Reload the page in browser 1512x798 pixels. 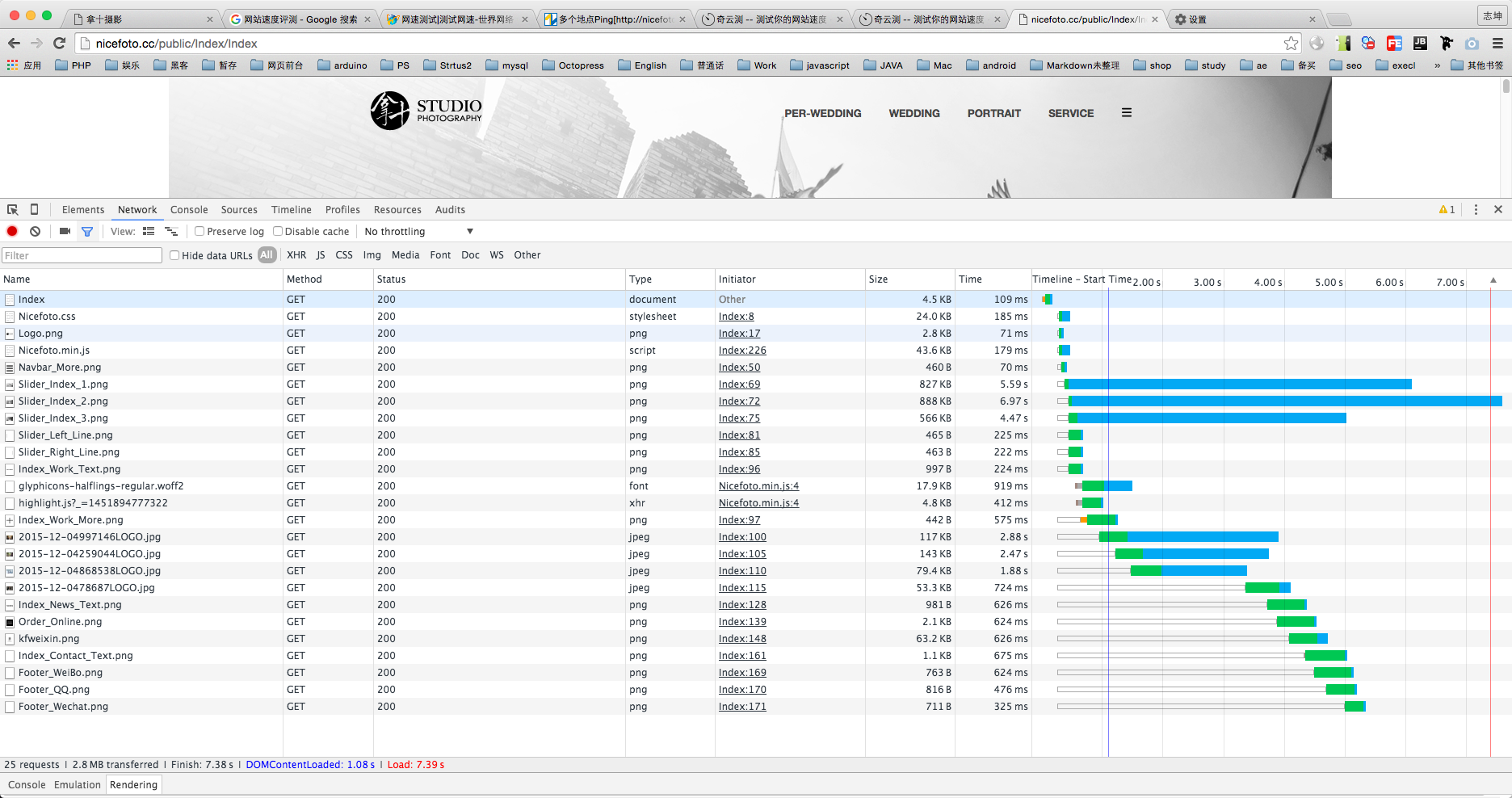(x=59, y=44)
